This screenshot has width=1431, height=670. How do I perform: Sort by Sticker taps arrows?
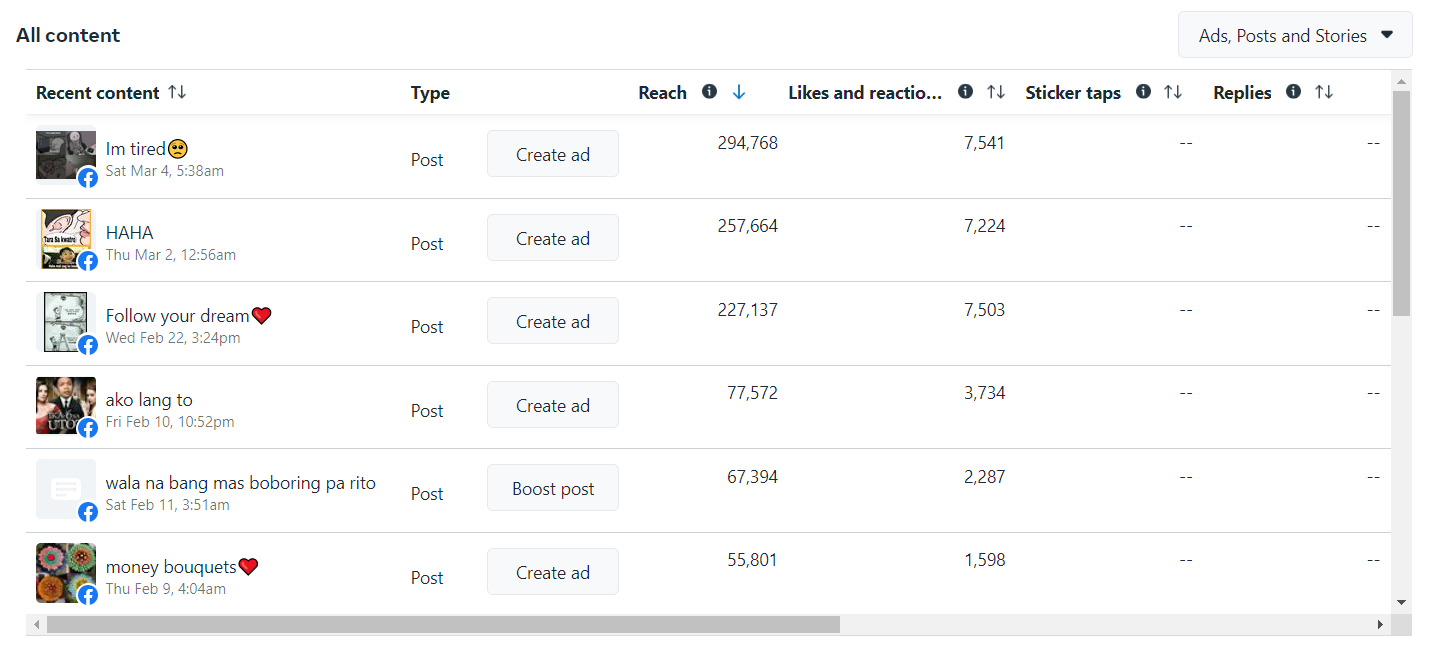coord(1173,92)
